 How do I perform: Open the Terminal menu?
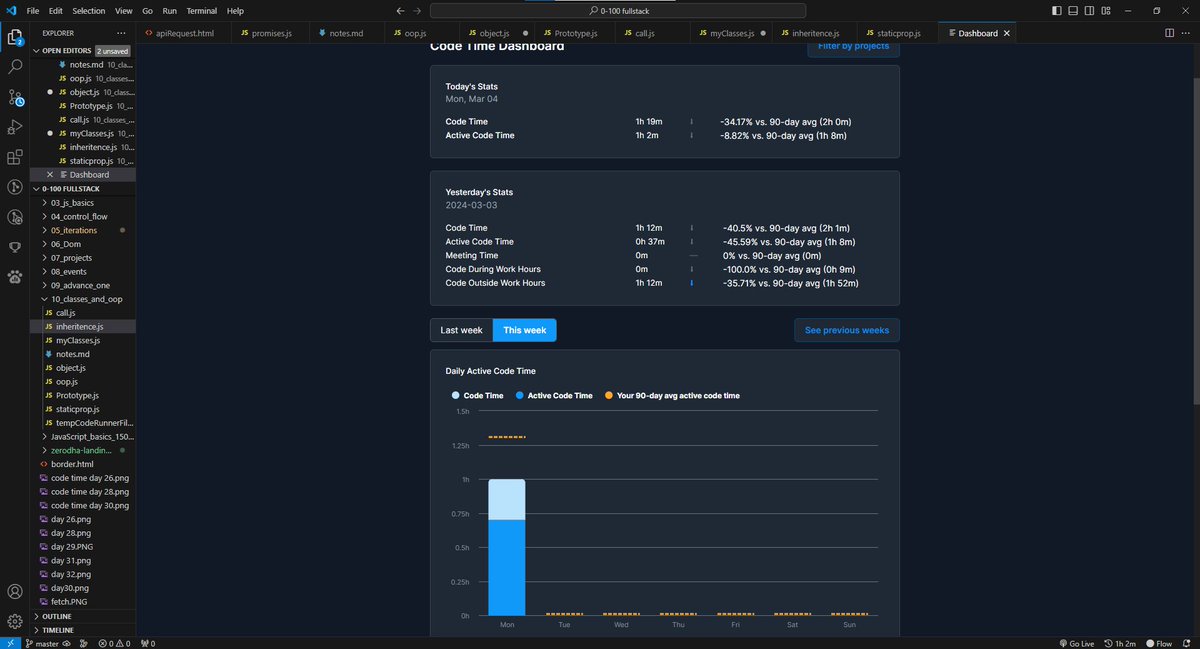coord(200,10)
